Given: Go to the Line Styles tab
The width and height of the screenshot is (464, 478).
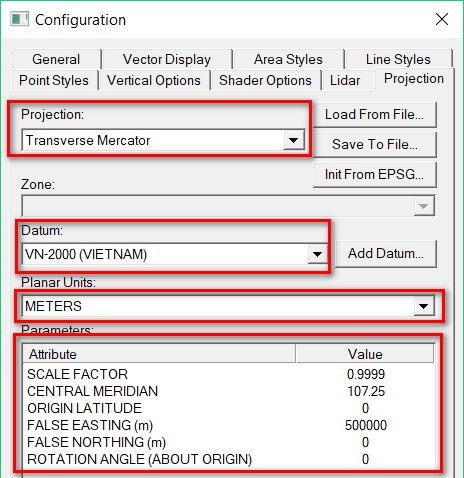Looking at the screenshot, I should (x=398, y=59).
